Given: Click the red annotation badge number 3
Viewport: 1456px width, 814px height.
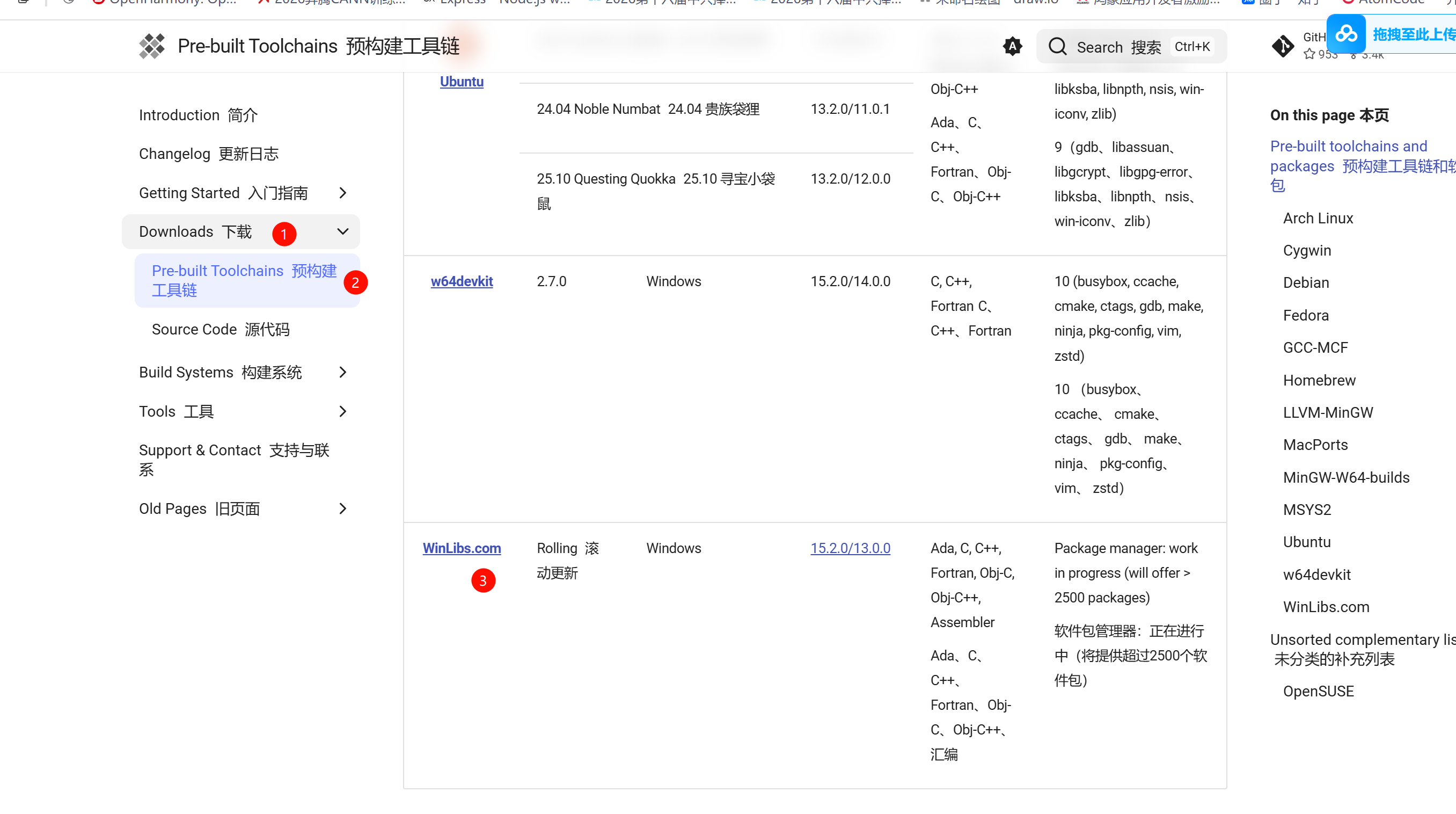Looking at the screenshot, I should [483, 580].
